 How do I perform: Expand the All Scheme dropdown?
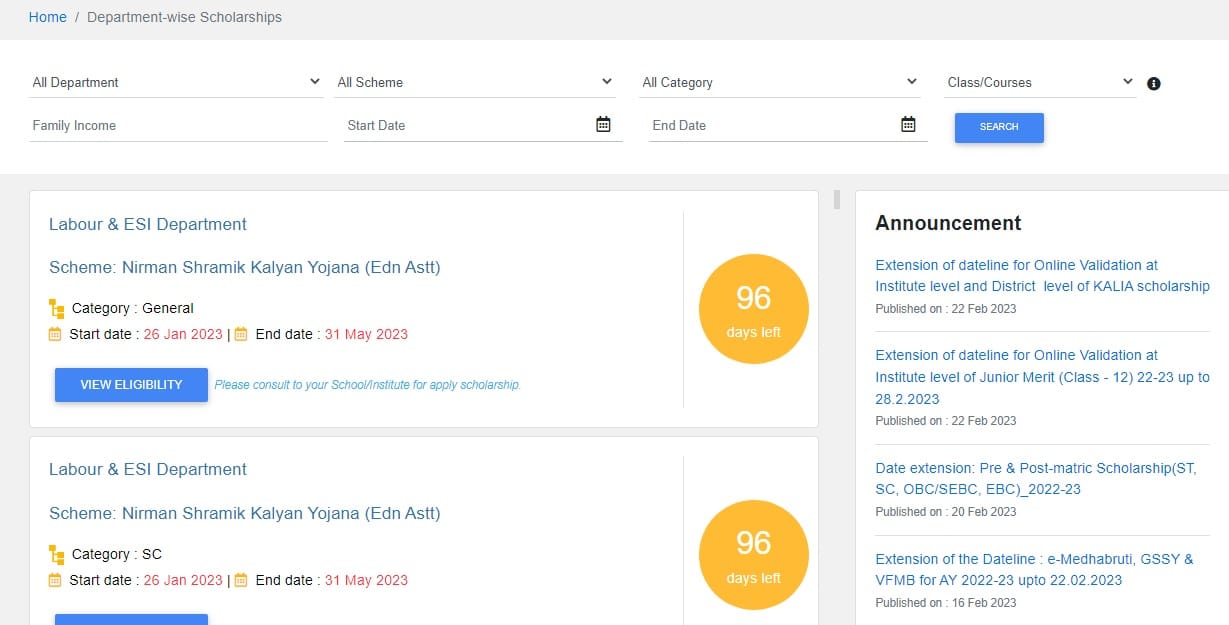click(x=475, y=82)
